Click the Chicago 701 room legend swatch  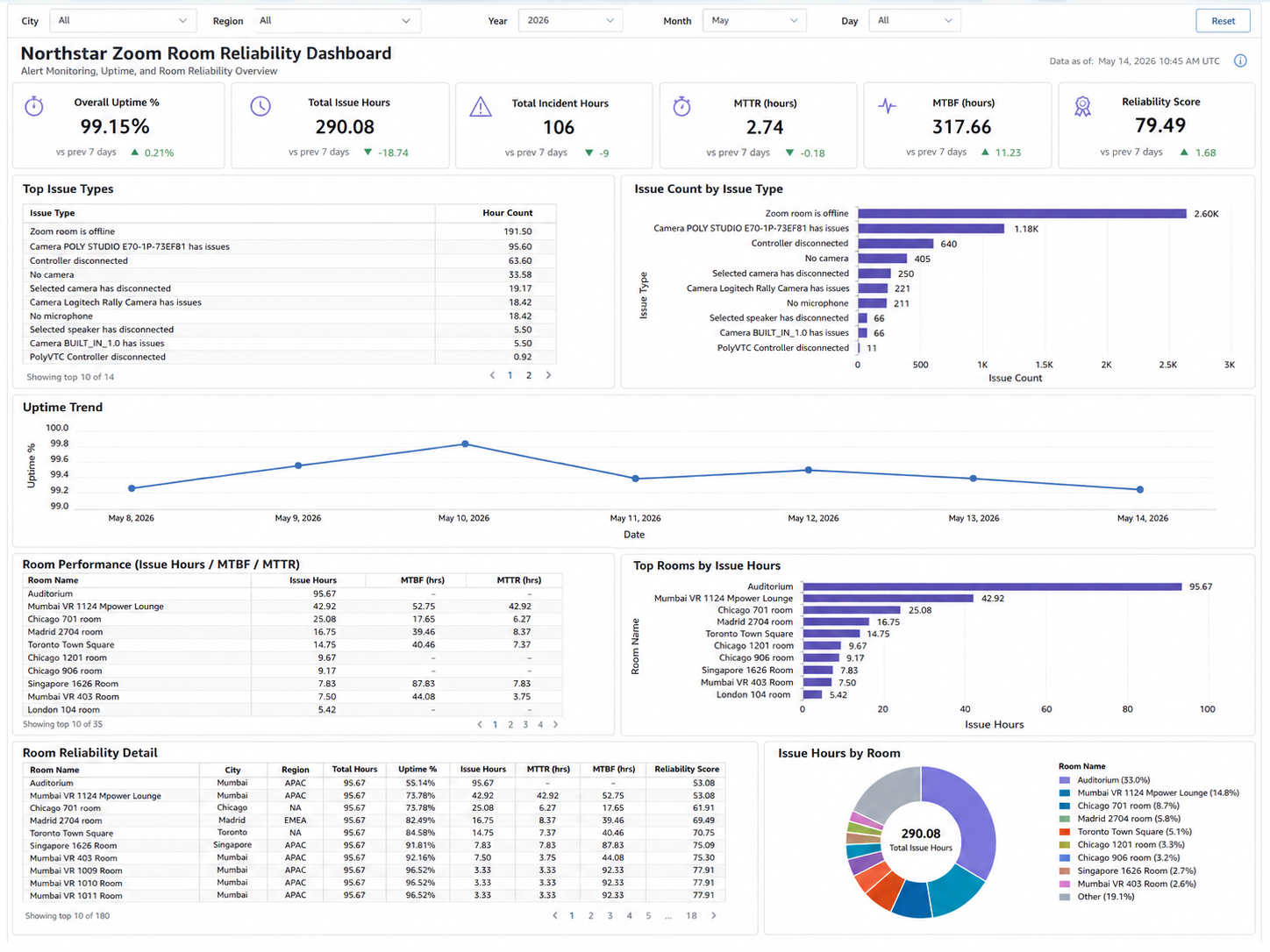[1065, 806]
